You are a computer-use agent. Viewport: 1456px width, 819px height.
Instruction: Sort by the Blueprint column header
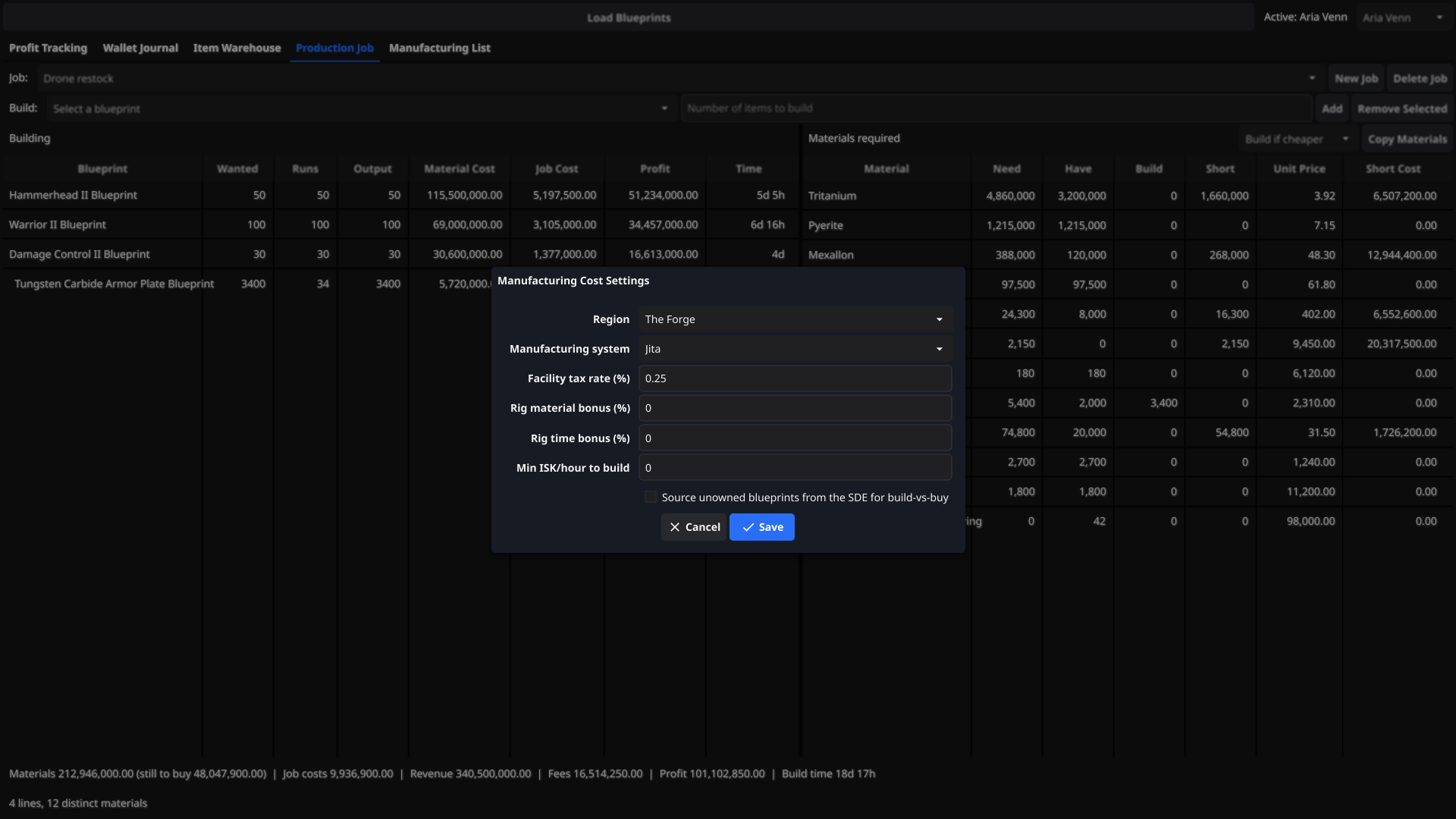tap(102, 168)
